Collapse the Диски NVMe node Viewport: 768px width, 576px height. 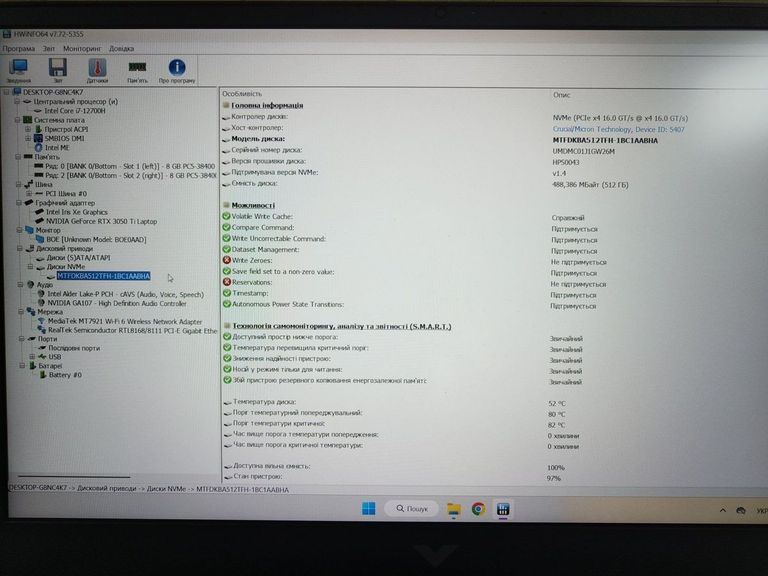coord(30,267)
